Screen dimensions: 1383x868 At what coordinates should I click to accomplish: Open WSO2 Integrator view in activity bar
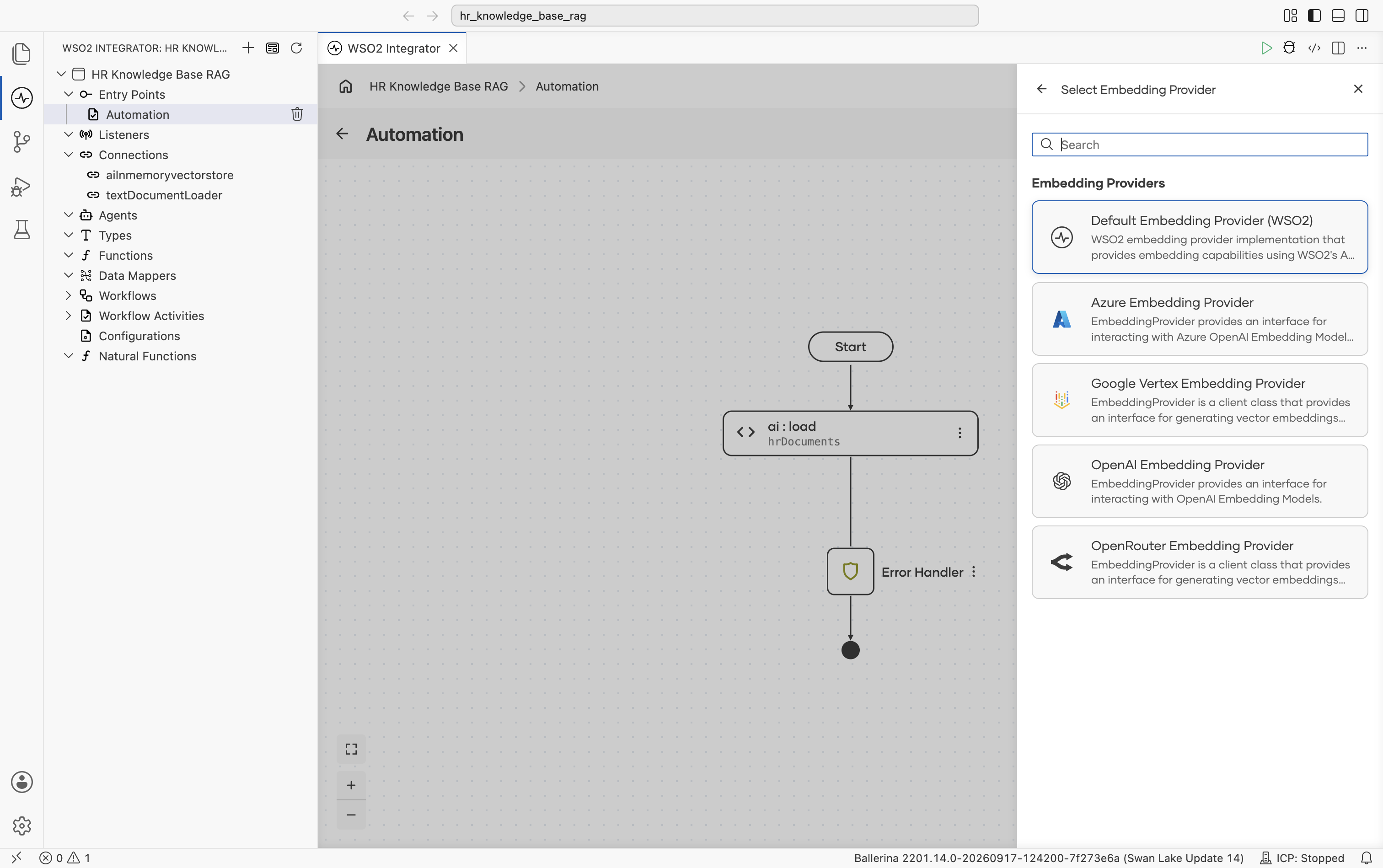(x=22, y=97)
